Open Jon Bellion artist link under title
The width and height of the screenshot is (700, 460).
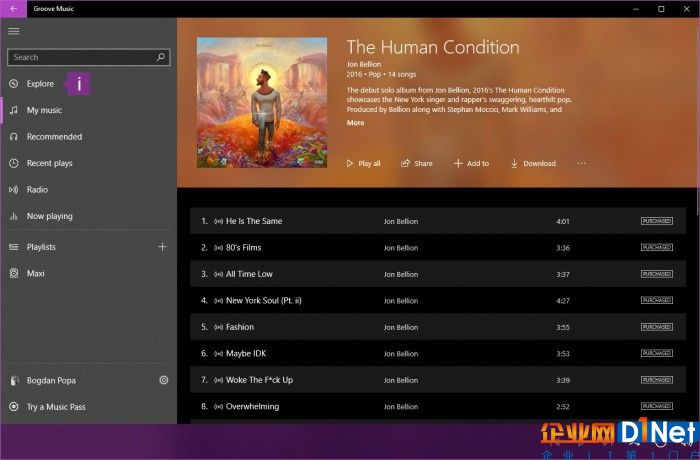364,64
